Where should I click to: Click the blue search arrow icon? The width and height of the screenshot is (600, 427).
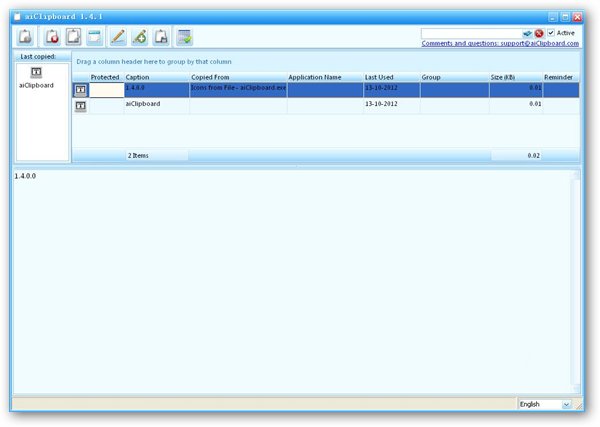pyautogui.click(x=528, y=33)
